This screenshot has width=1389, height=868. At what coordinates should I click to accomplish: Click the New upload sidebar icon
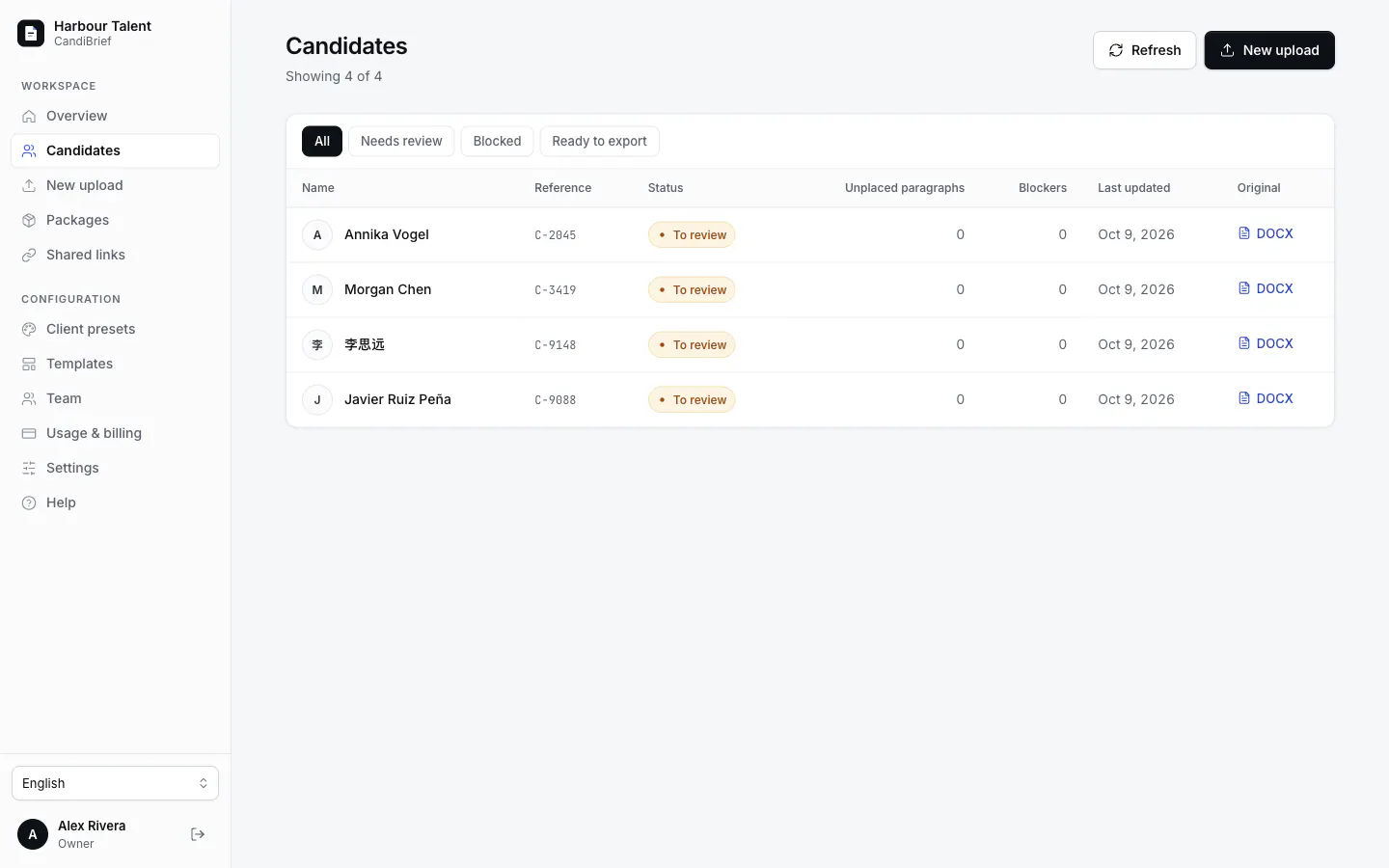[29, 185]
